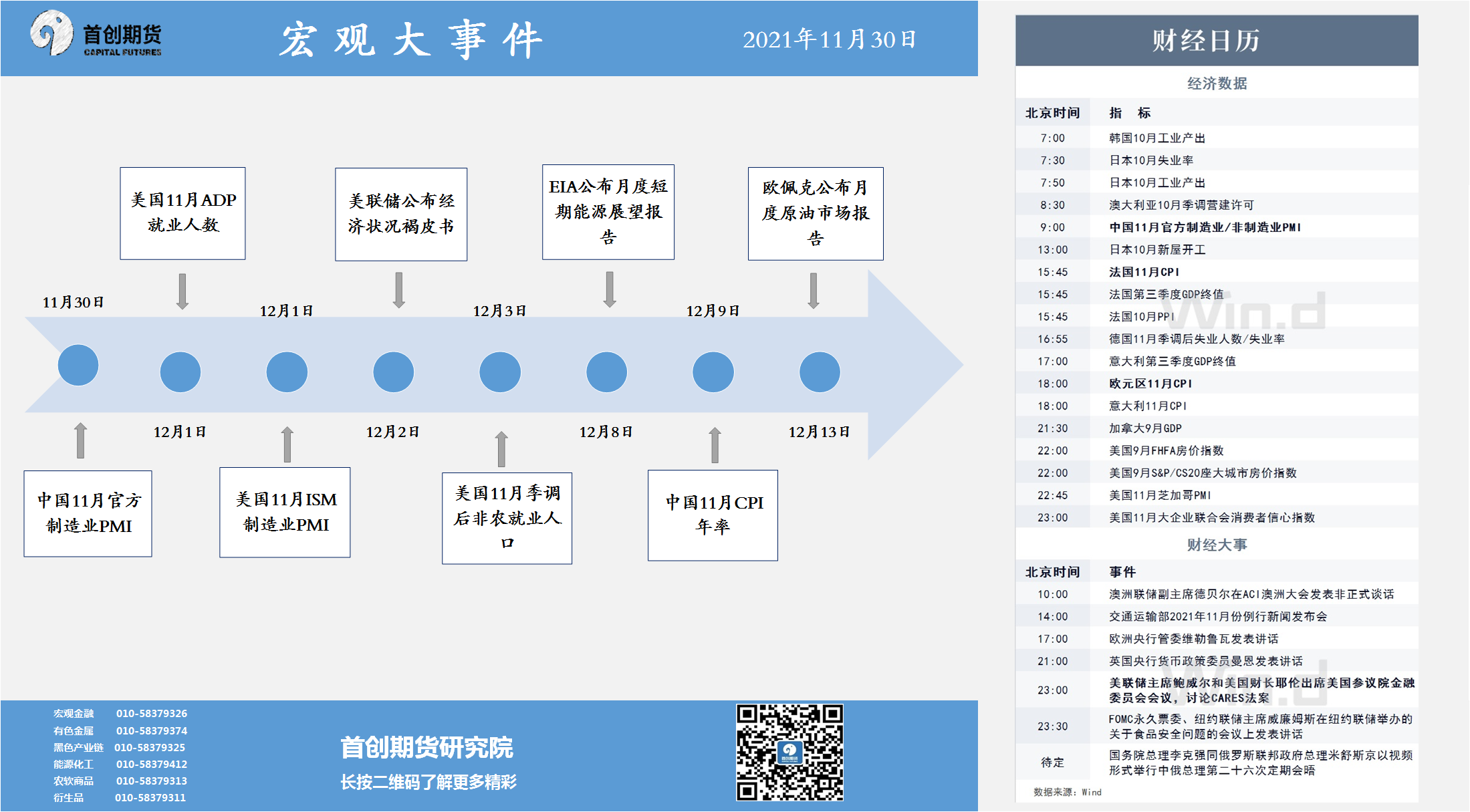Viewport: 1470px width, 812px height.
Task: Click 长按二维码了解更多精彩 text
Action: 428,782
